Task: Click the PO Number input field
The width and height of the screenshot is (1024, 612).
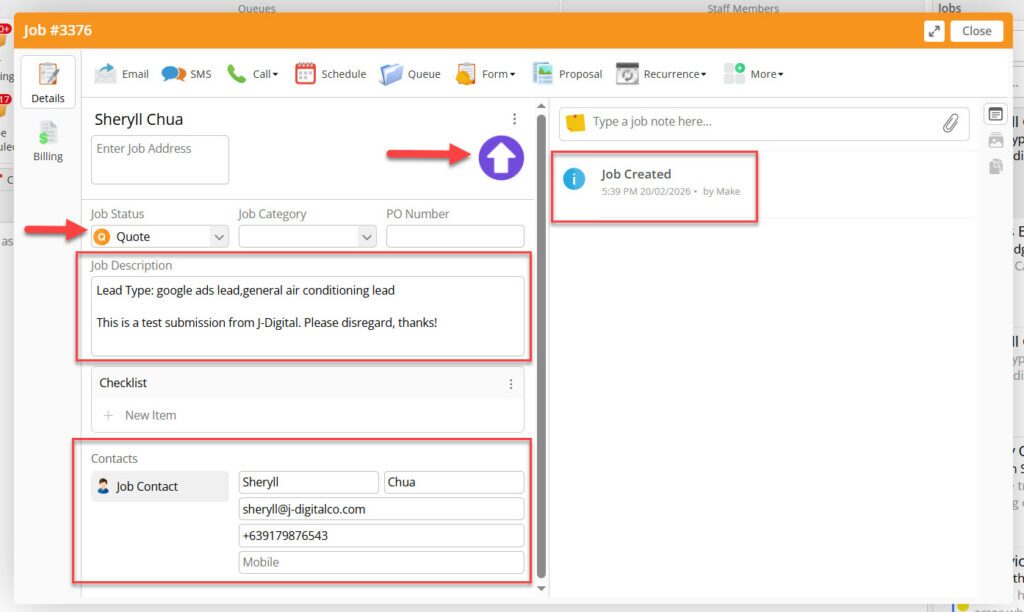Action: point(455,237)
